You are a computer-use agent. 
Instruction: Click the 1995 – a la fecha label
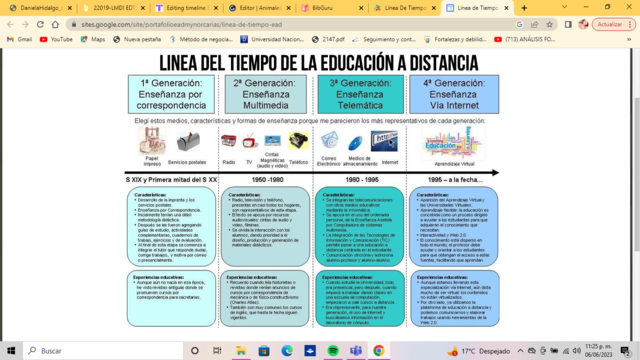click(x=455, y=180)
